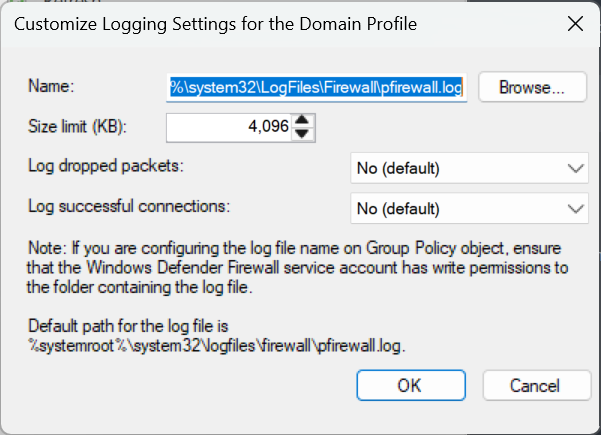Click the Log successful connections: label
The height and width of the screenshot is (435, 601).
coord(129,206)
